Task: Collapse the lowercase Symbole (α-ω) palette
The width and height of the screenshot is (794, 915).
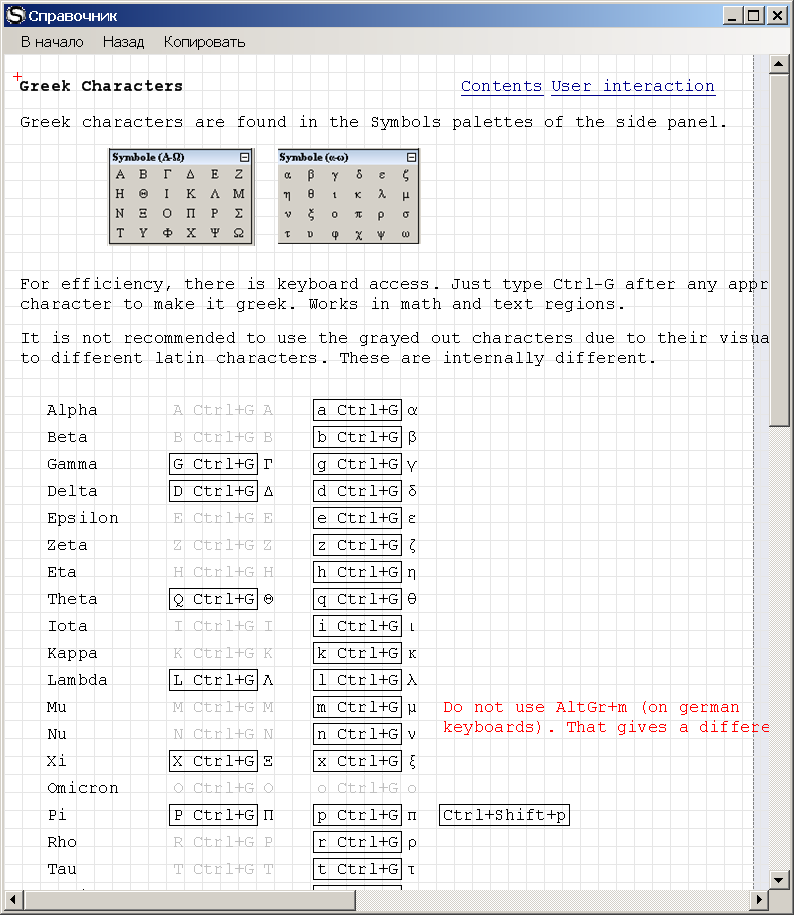Action: (x=411, y=157)
